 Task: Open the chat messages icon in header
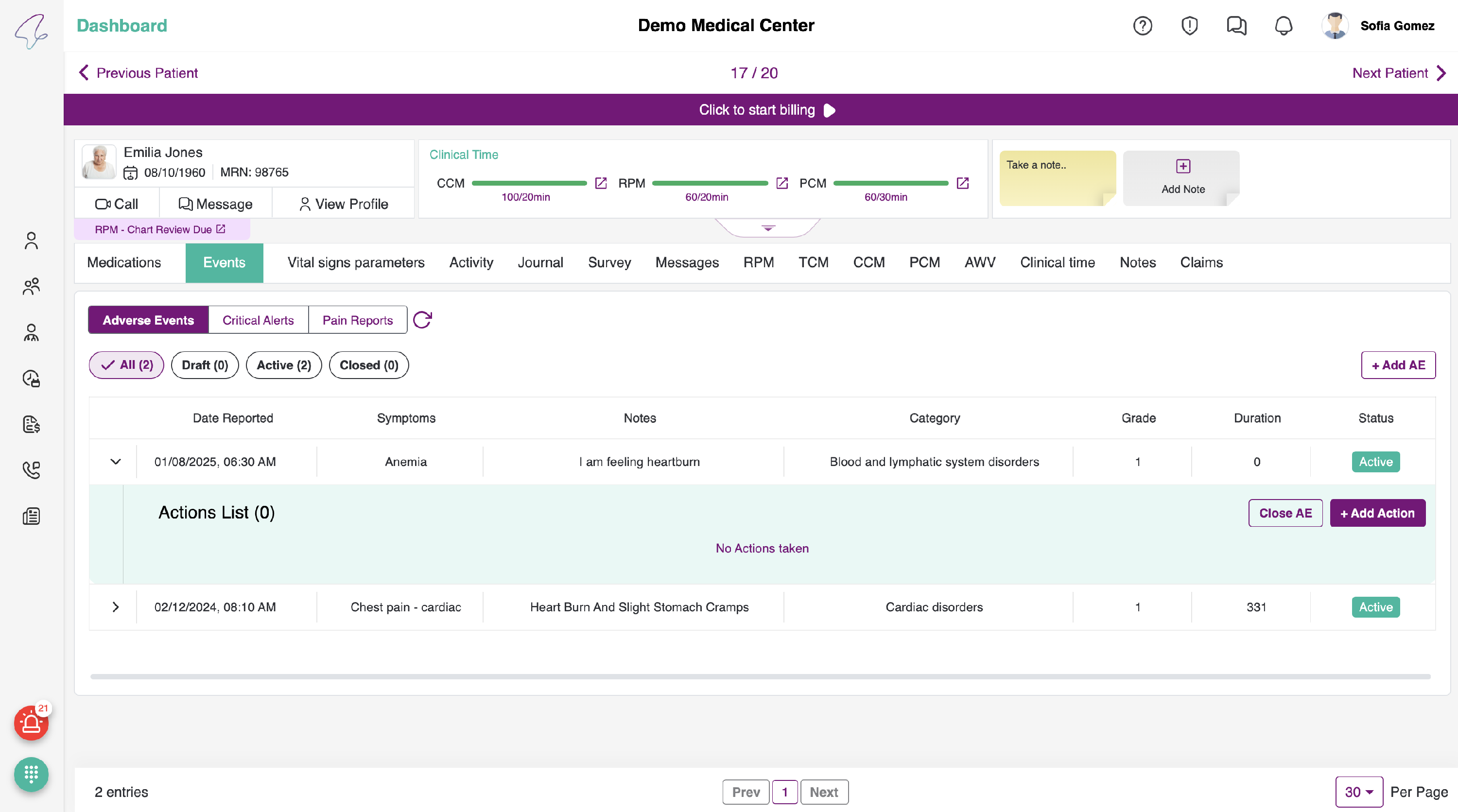click(x=1236, y=26)
